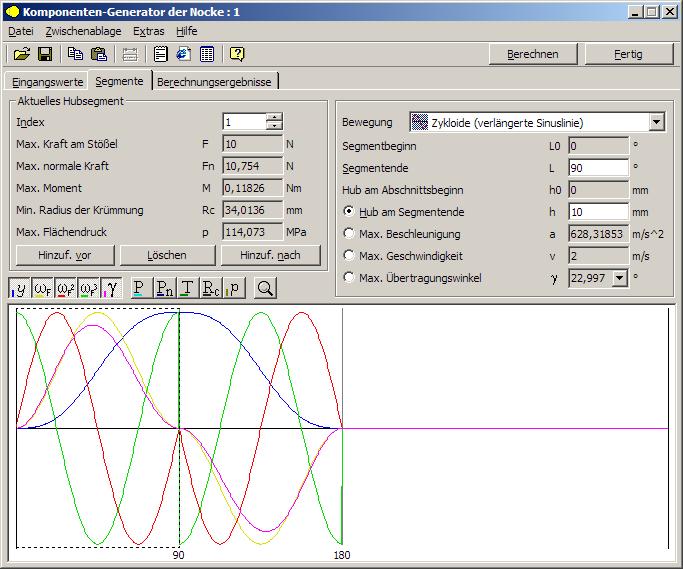Screen dimensions: 683x569
Task: Open the Zwischenablage menu
Action: point(83,31)
